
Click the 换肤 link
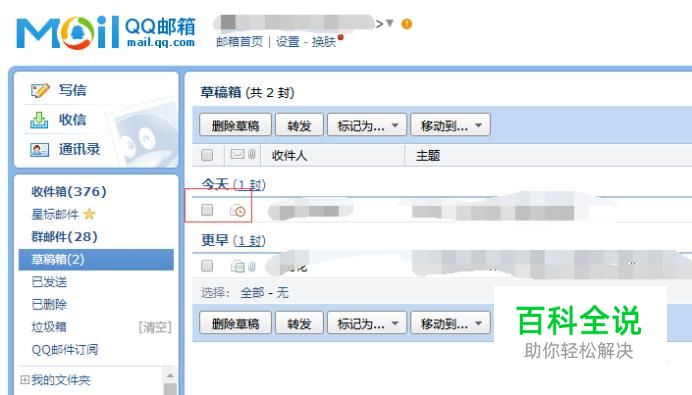[324, 42]
